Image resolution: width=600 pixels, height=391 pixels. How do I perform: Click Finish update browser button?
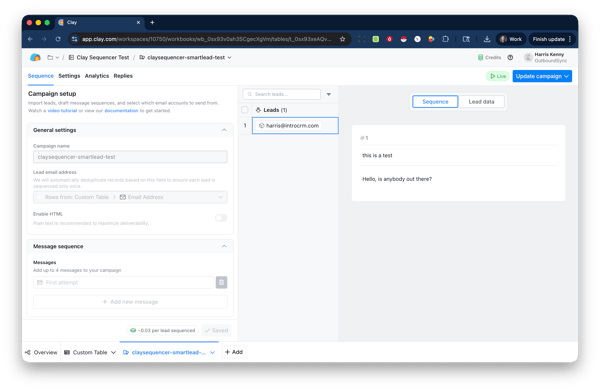coord(551,39)
